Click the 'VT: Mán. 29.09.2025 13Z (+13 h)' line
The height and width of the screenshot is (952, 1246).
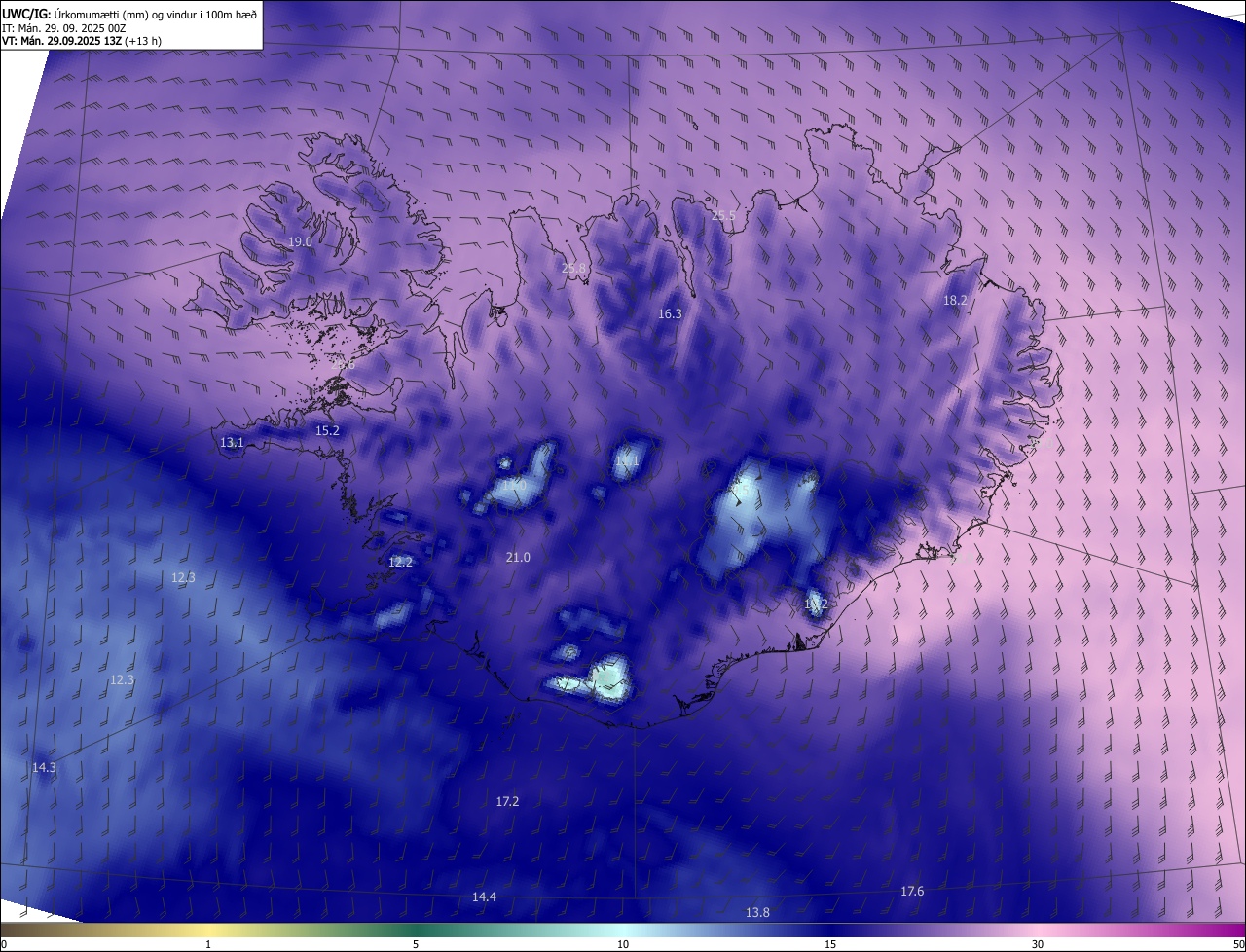pos(82,41)
